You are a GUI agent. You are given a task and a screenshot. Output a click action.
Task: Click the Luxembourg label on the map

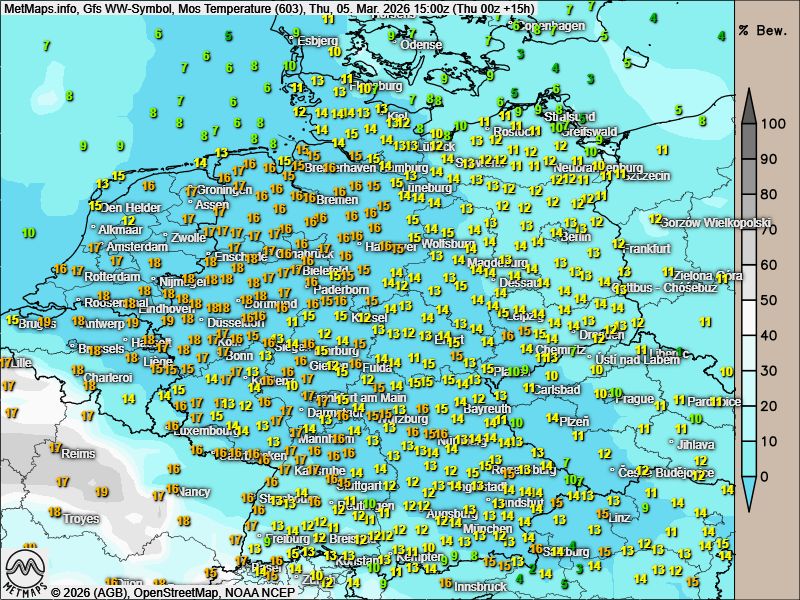pos(203,431)
